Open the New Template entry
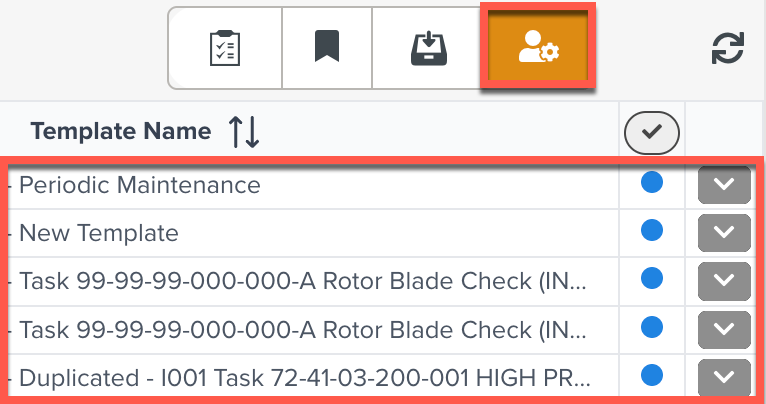The image size is (766, 404). (x=99, y=233)
